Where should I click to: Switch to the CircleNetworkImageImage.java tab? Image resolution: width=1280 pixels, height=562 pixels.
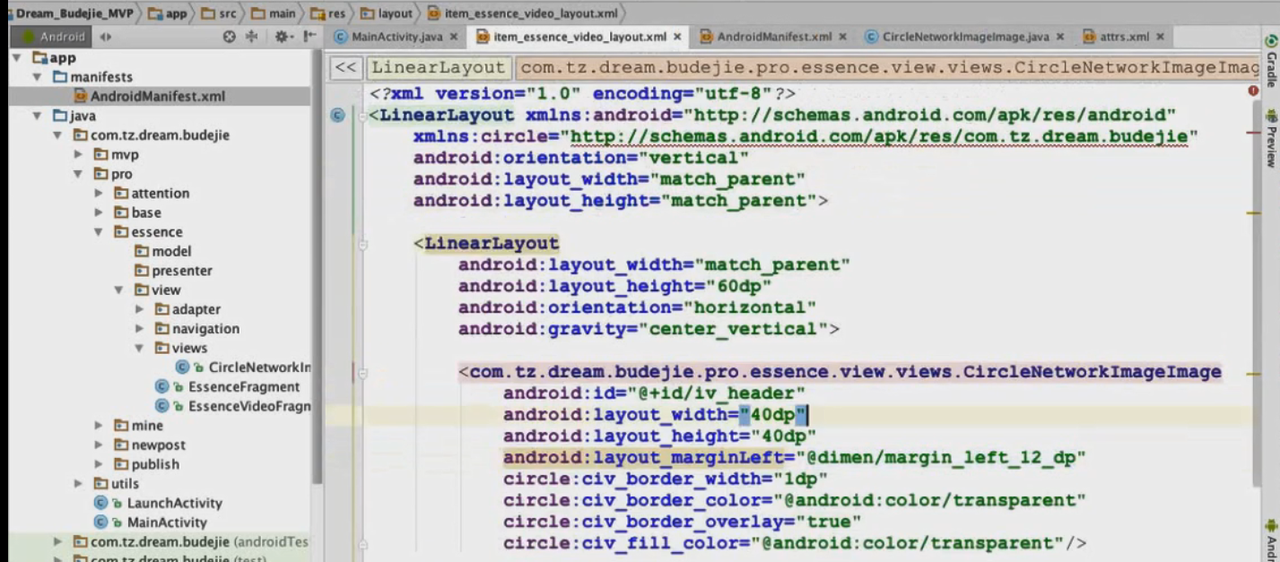964,37
